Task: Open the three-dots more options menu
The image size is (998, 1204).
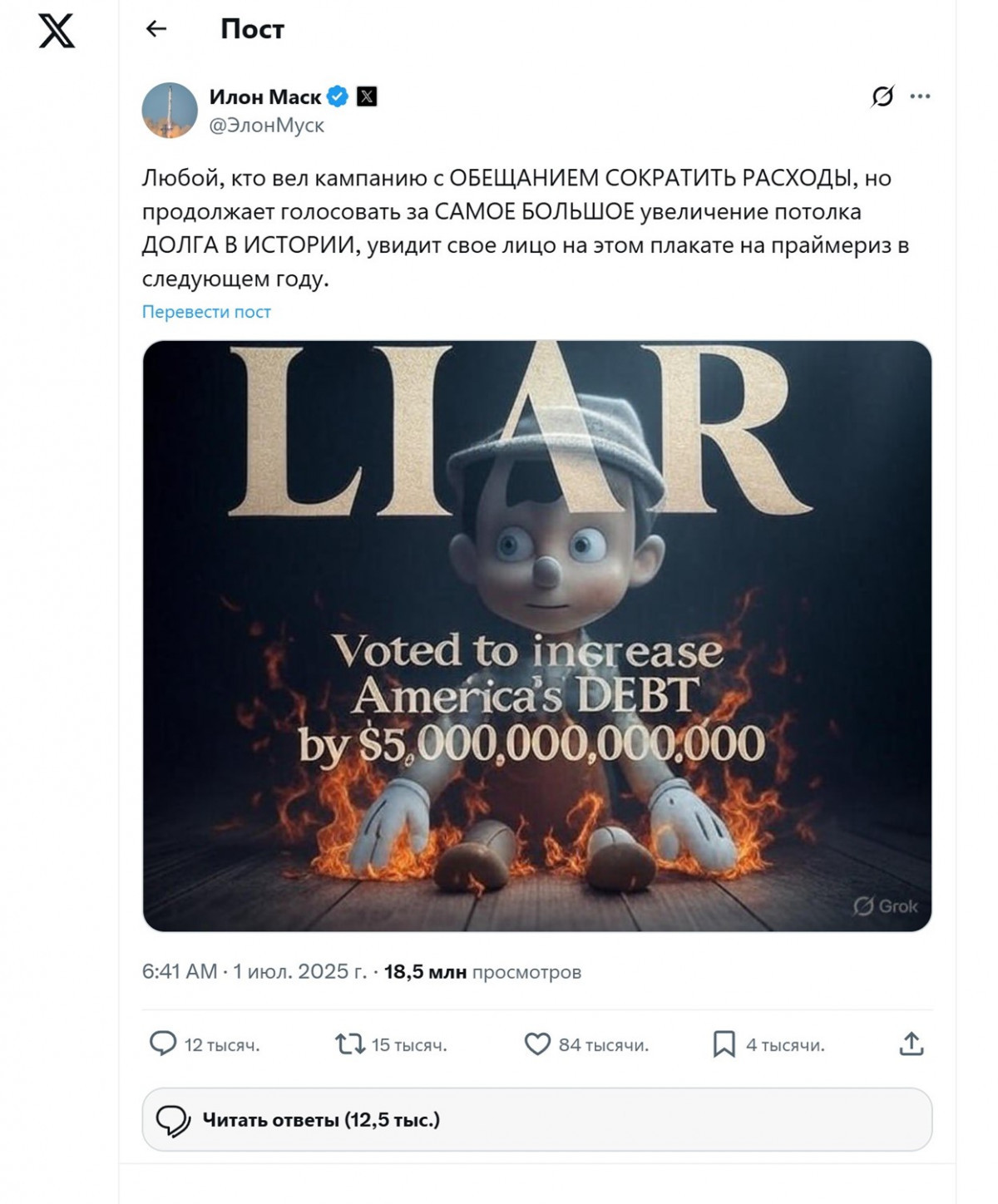Action: pos(920,96)
